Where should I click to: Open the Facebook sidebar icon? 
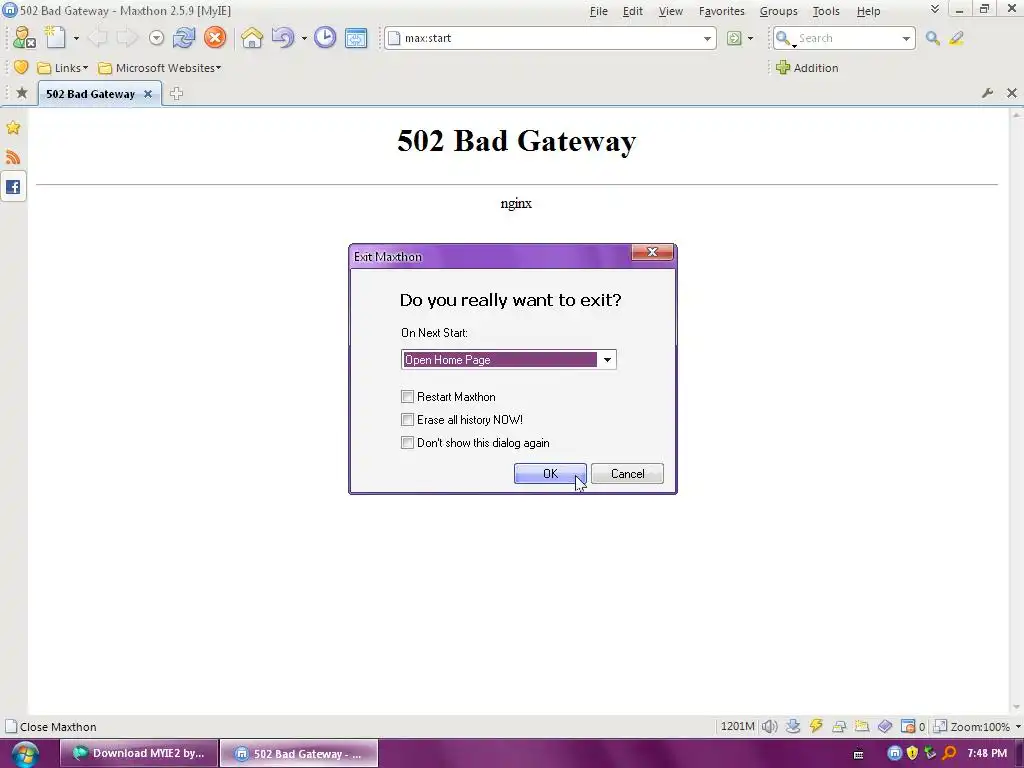[x=13, y=187]
